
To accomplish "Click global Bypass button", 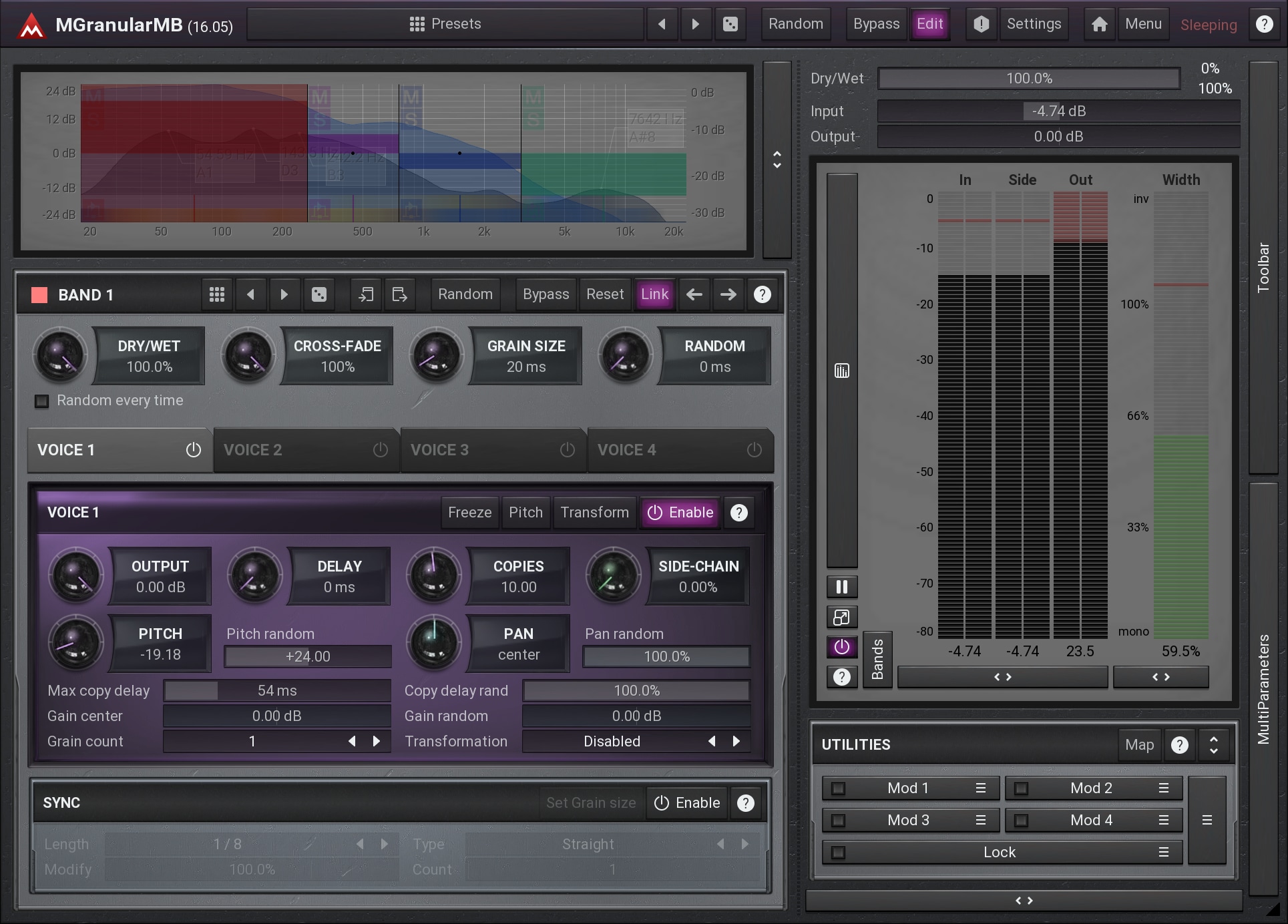I will pyautogui.click(x=876, y=24).
